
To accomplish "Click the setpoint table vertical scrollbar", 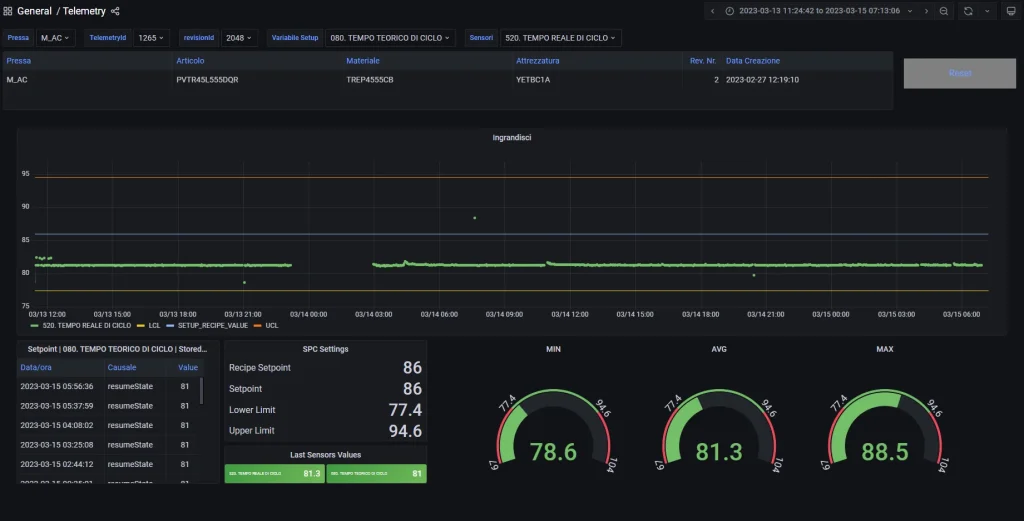I will tap(201, 390).
